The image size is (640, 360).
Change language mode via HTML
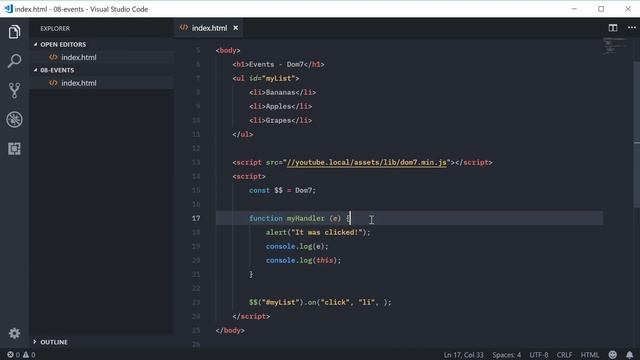click(x=589, y=355)
